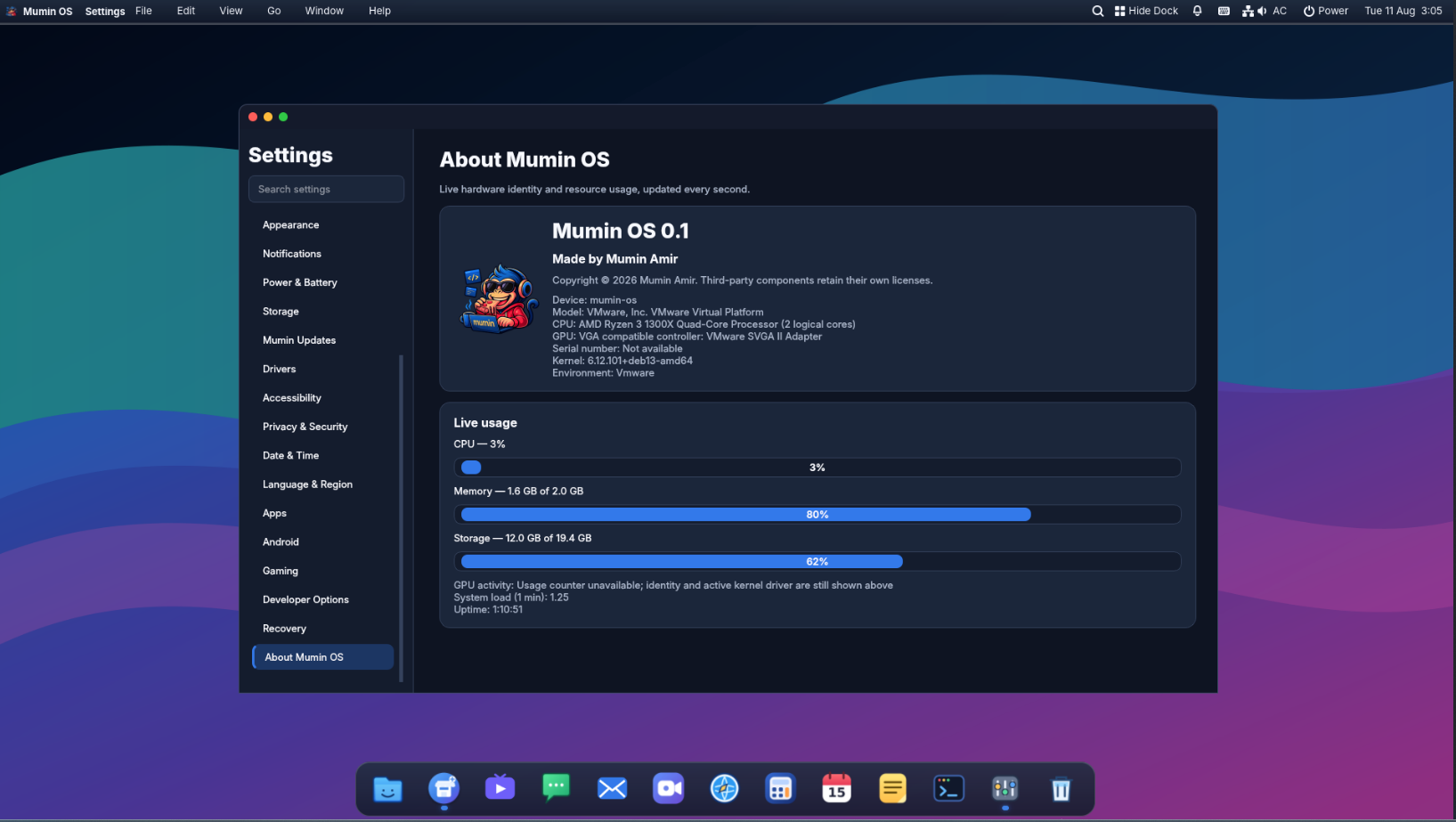1456x822 pixels.
Task: Click the 'Mumin OS 0.1' heading
Action: pyautogui.click(x=621, y=231)
